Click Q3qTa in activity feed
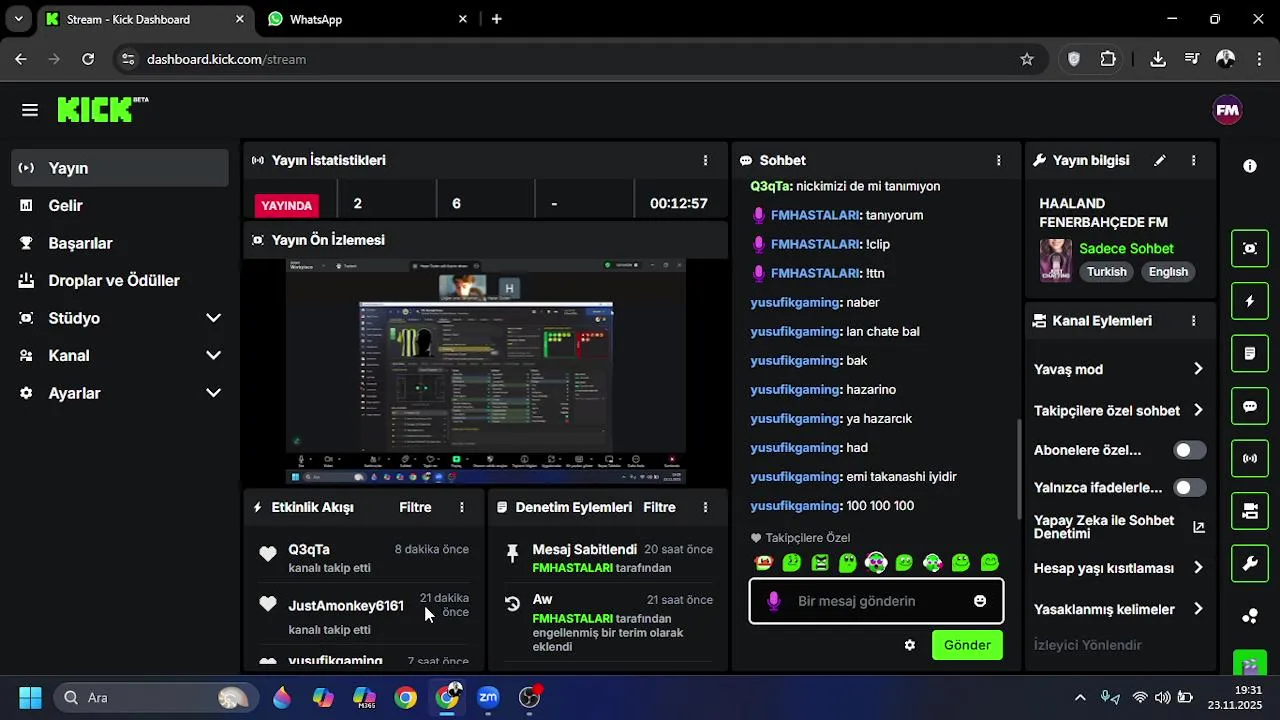The image size is (1280, 720). pos(309,549)
